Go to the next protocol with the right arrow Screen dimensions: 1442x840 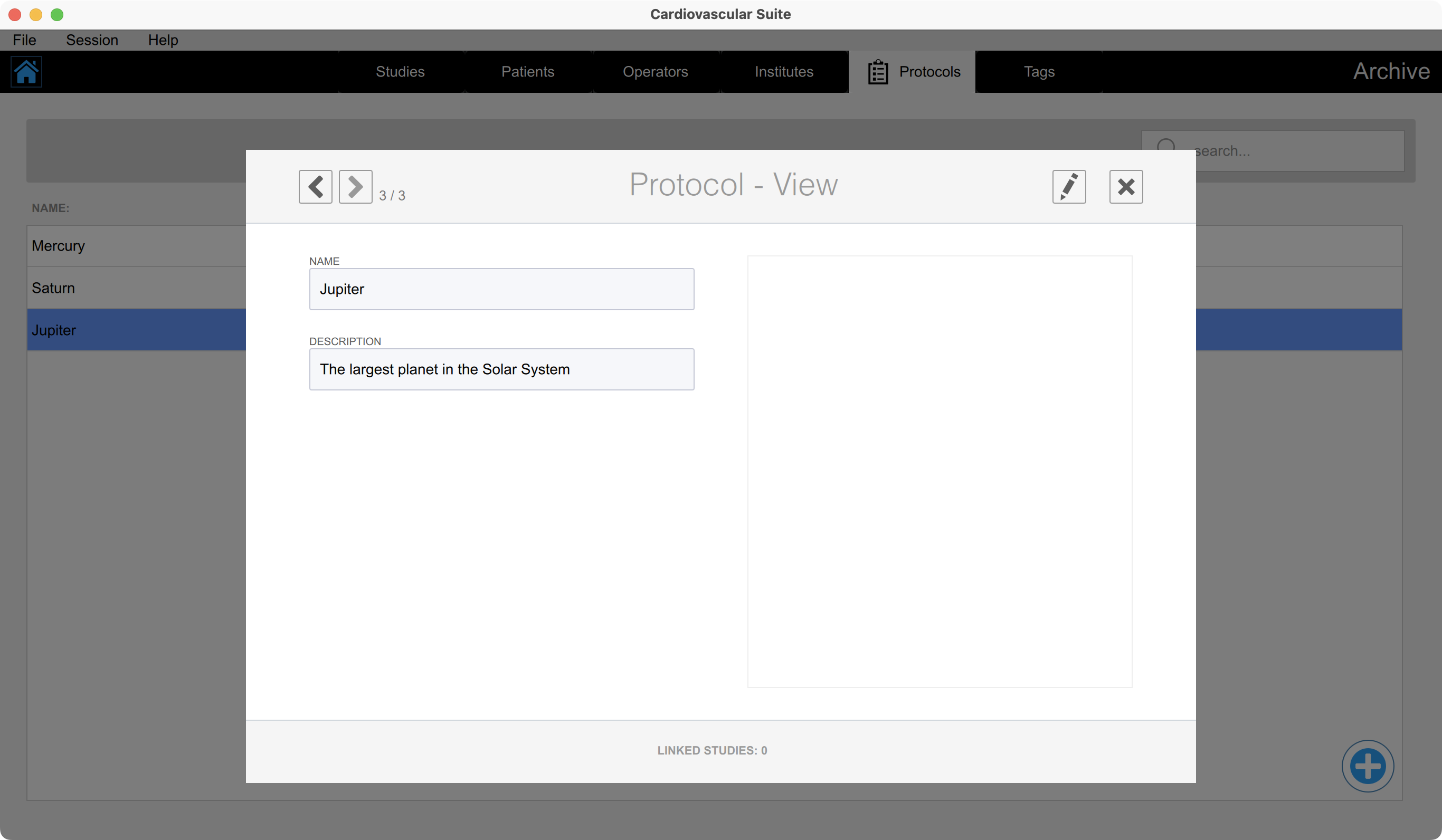point(355,187)
